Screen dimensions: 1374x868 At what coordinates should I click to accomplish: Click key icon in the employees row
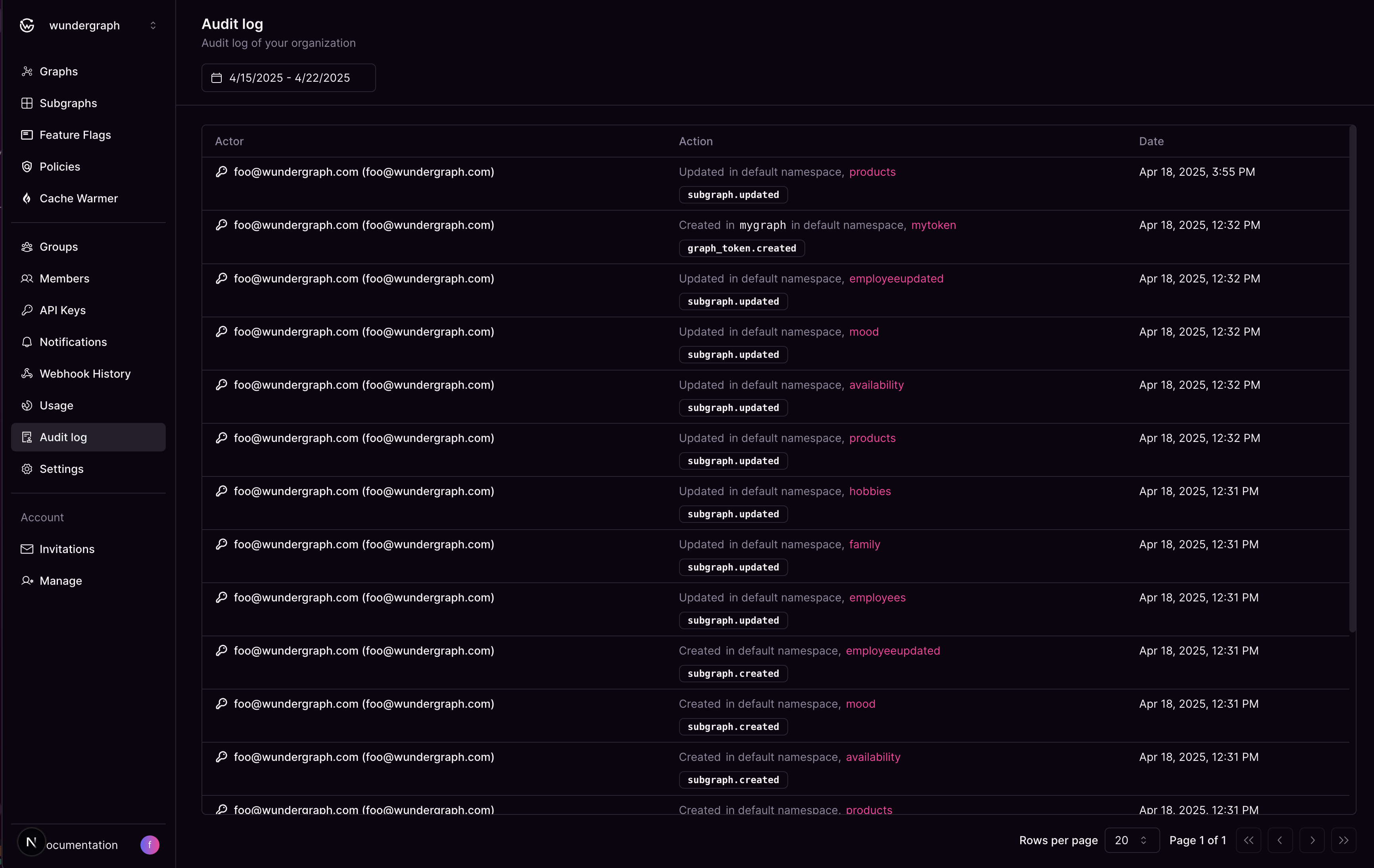[x=221, y=597]
